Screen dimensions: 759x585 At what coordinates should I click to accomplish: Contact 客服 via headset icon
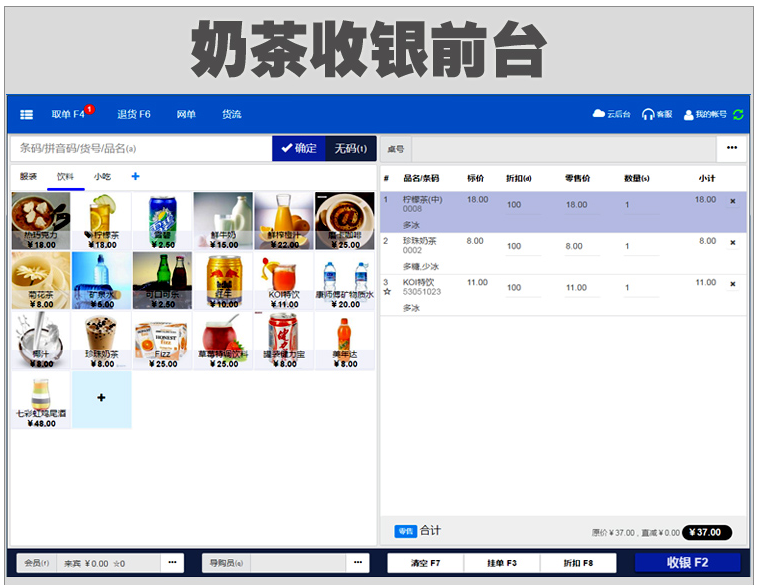coord(657,115)
